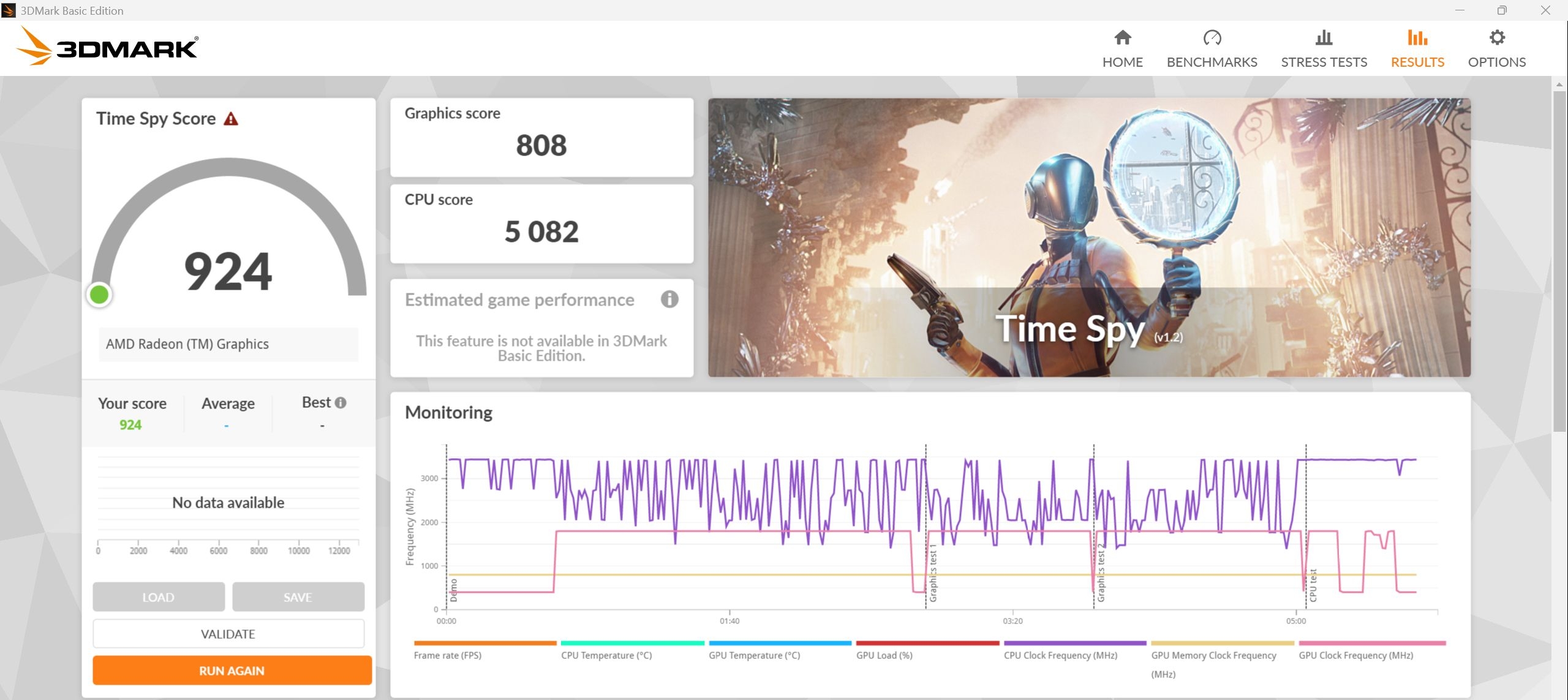
Task: Click the Home house icon
Action: click(x=1122, y=38)
